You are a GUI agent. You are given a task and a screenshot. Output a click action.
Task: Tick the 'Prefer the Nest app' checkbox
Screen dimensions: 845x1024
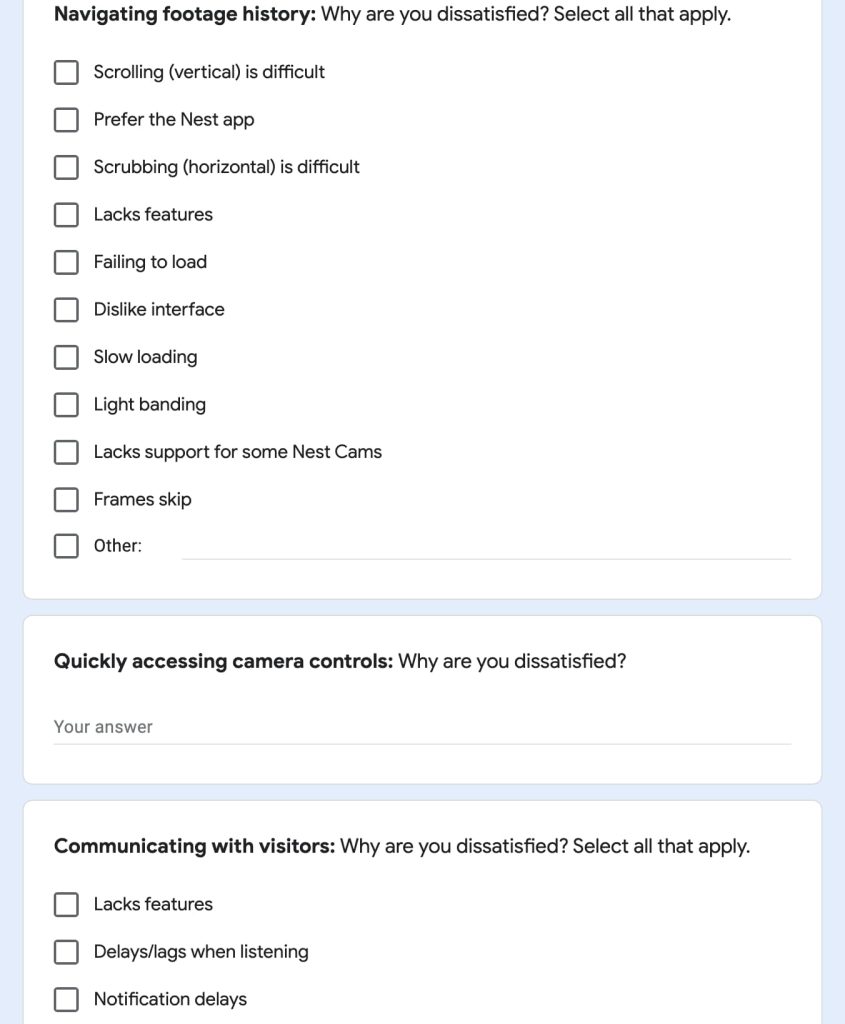[x=66, y=120]
